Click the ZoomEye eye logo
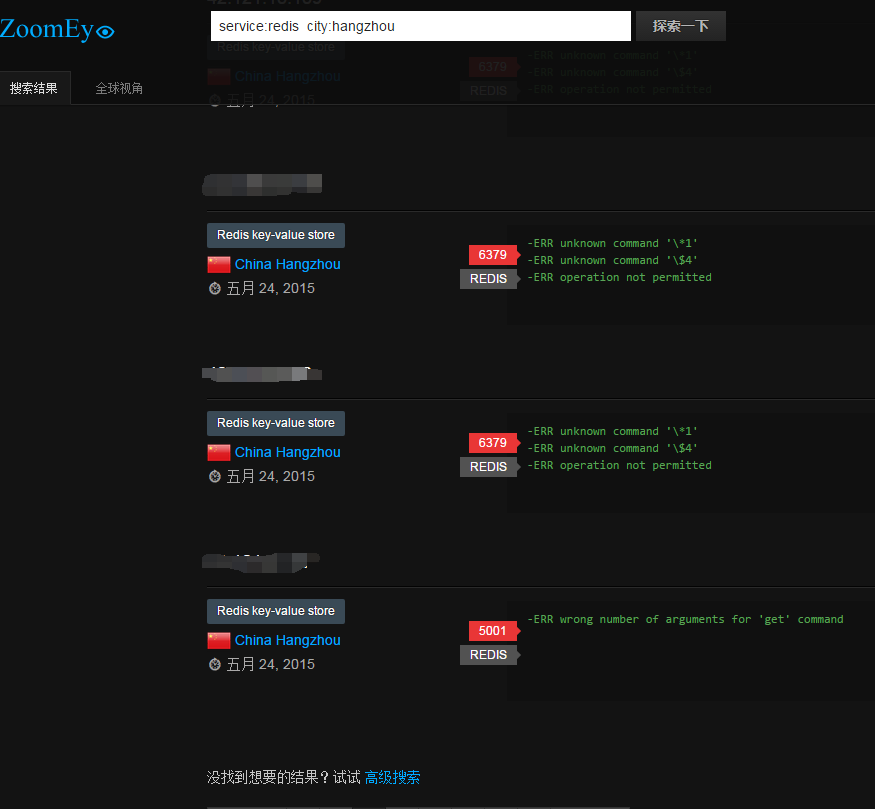Screen dimensions: 875x809 pos(105,32)
